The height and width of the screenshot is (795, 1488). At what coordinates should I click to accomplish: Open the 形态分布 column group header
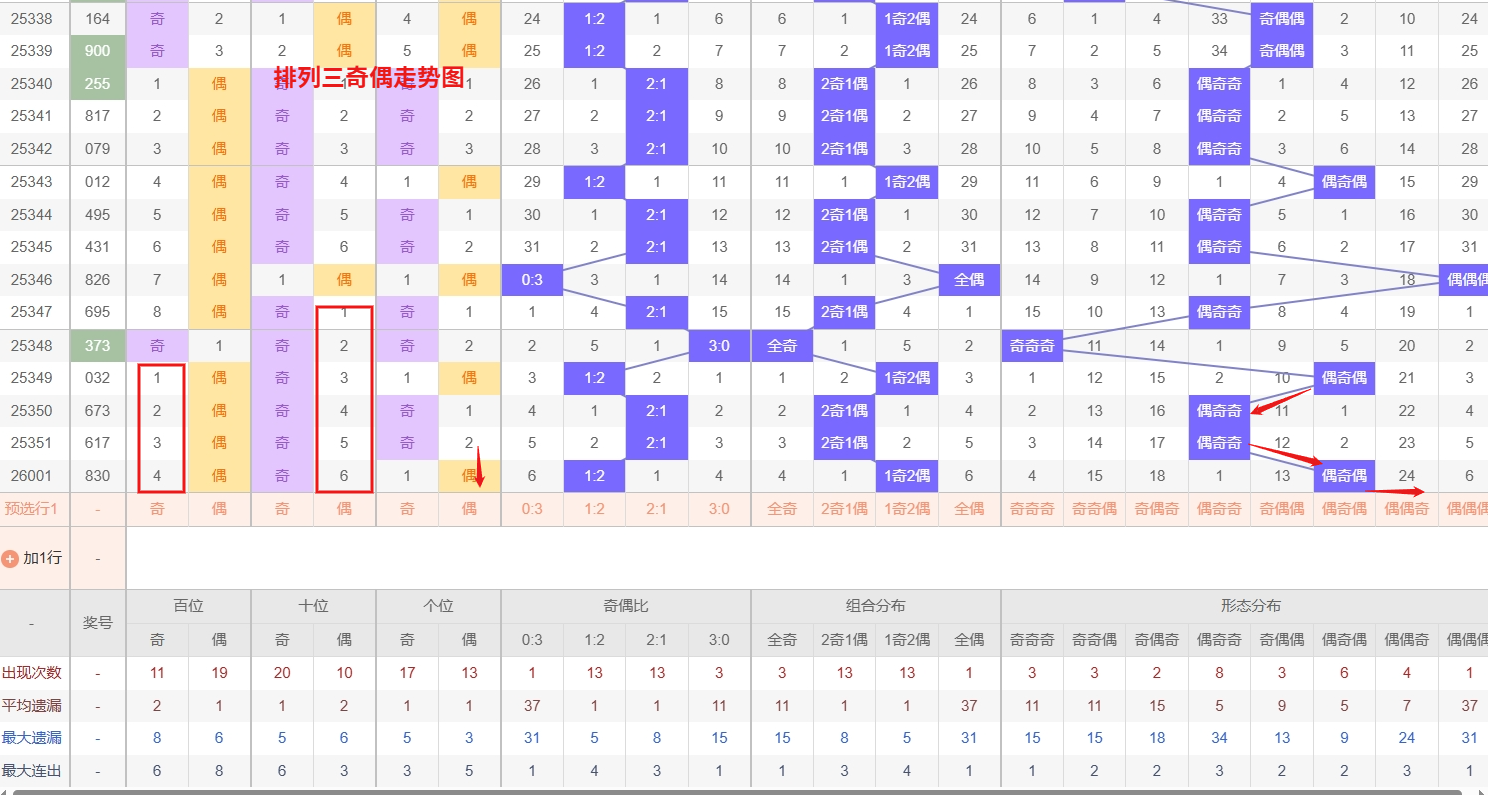1250,606
